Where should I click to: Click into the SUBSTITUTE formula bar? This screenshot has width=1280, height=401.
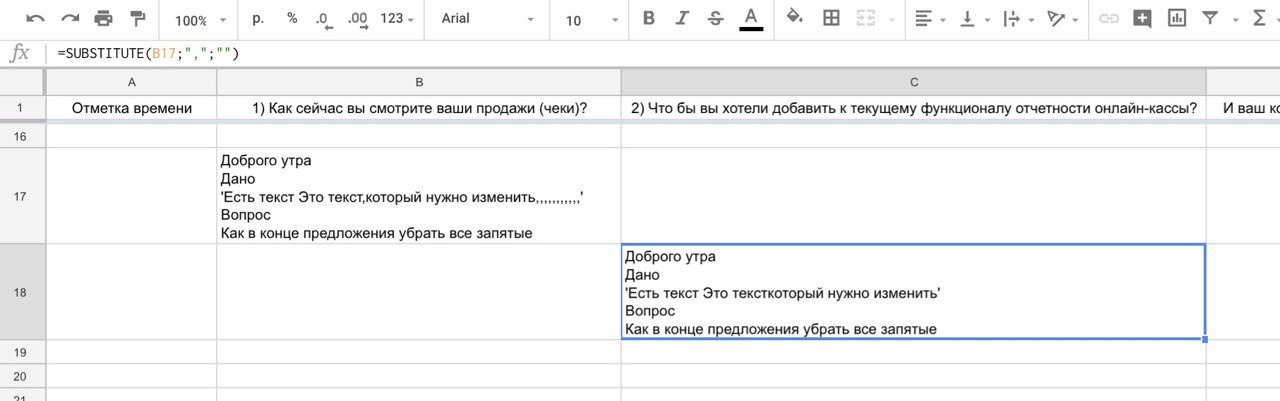point(665,54)
